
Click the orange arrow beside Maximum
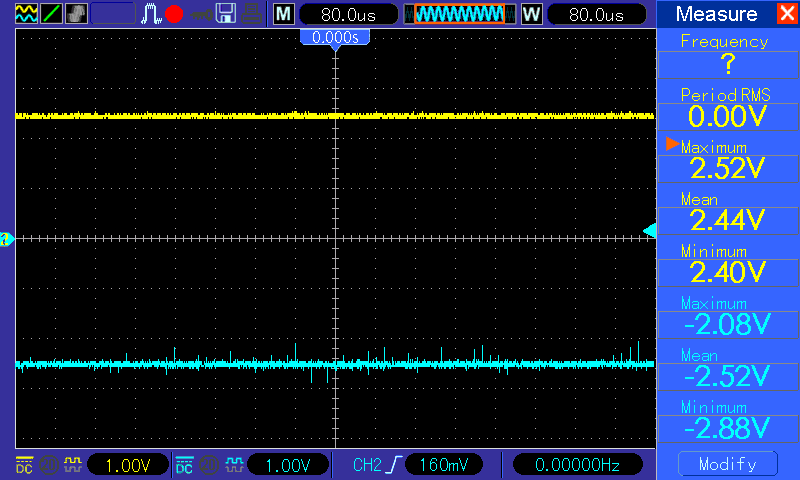click(672, 144)
